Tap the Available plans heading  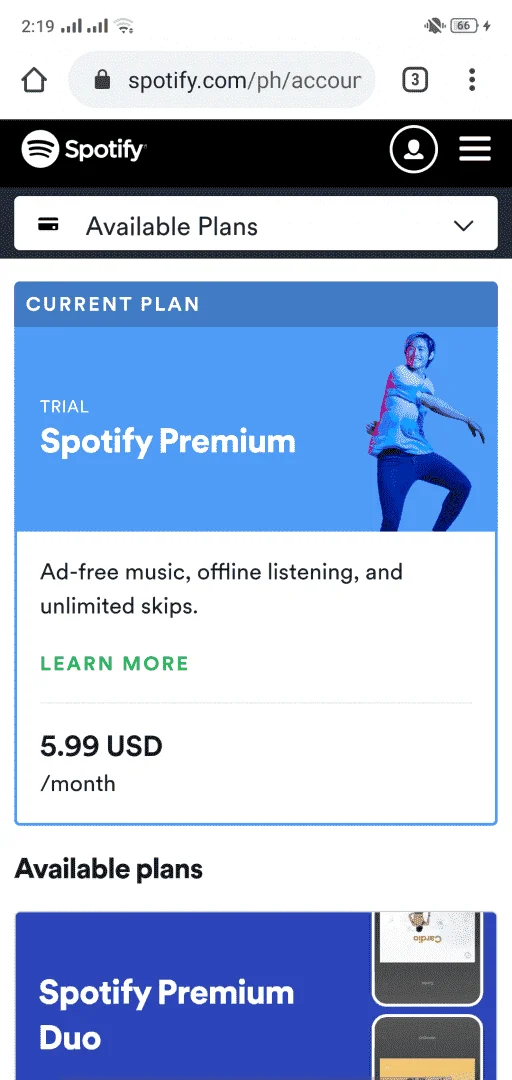click(109, 869)
